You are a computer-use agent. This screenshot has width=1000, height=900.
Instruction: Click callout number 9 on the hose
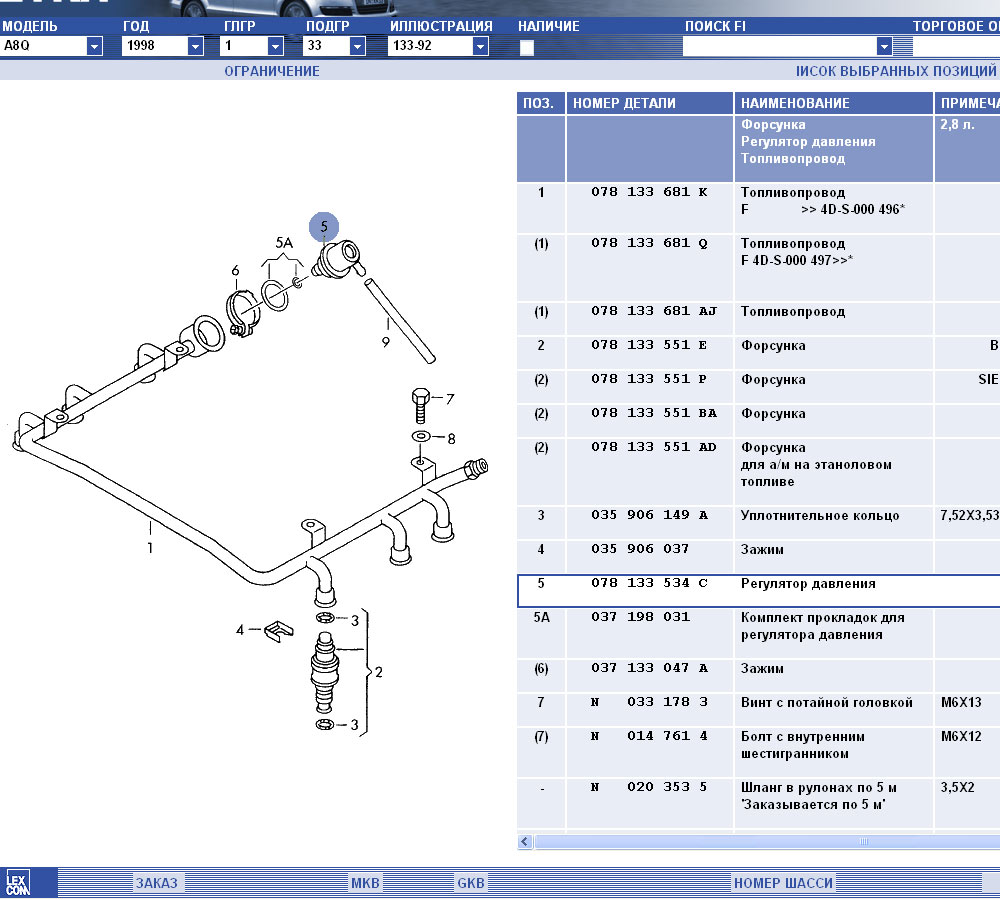pyautogui.click(x=386, y=342)
